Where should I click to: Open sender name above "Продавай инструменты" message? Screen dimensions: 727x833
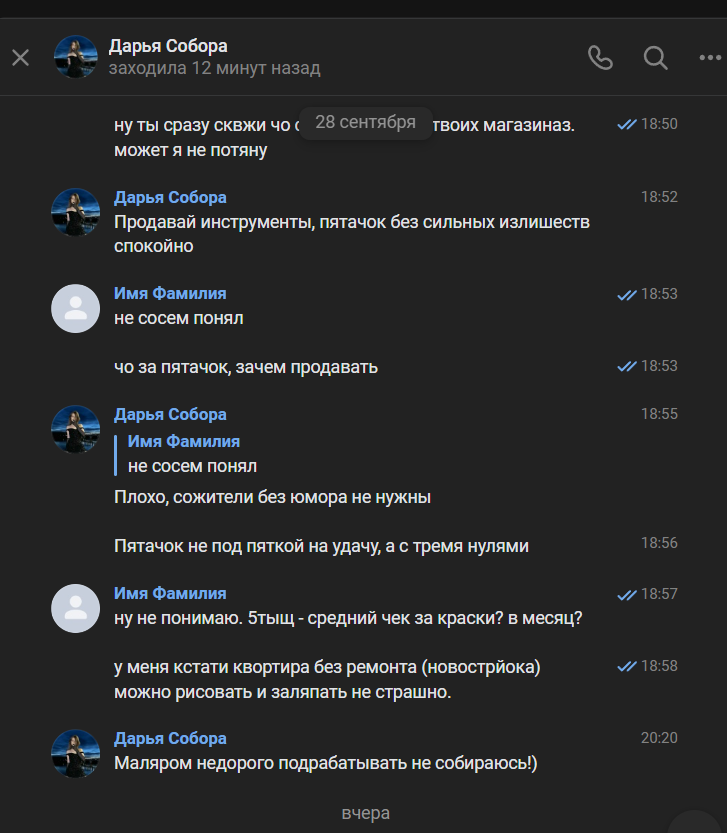pyautogui.click(x=170, y=197)
